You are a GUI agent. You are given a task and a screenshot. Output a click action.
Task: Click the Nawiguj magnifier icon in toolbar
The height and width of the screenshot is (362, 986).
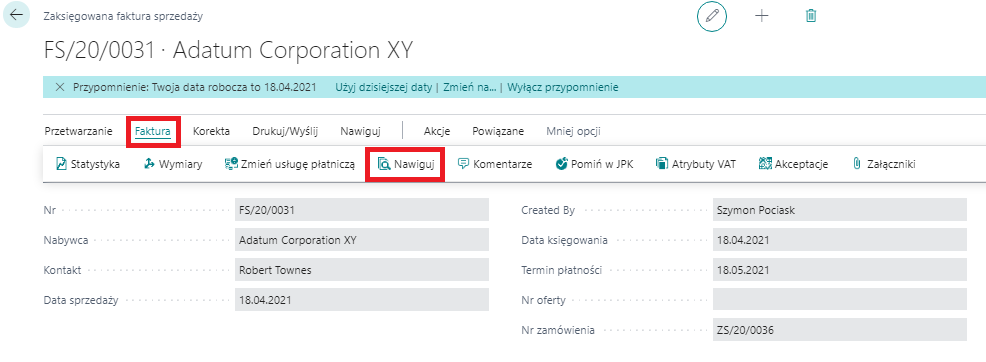coord(384,165)
